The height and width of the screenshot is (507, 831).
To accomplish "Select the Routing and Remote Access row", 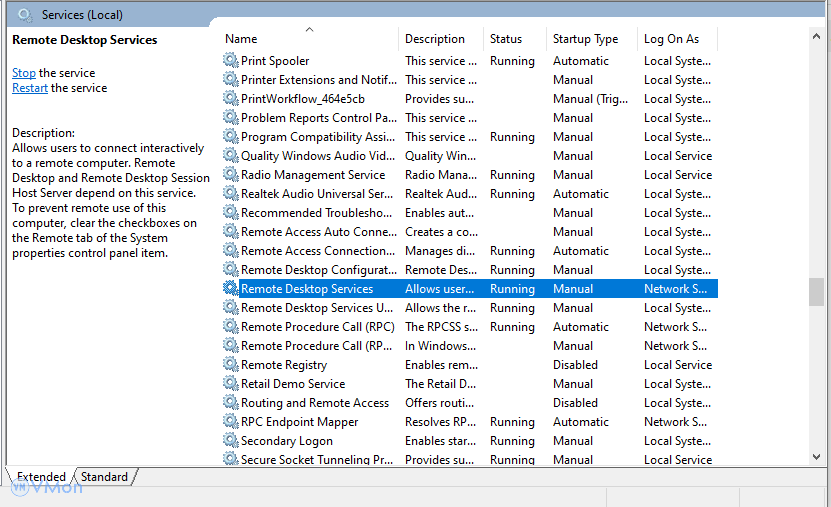I will click(x=314, y=403).
